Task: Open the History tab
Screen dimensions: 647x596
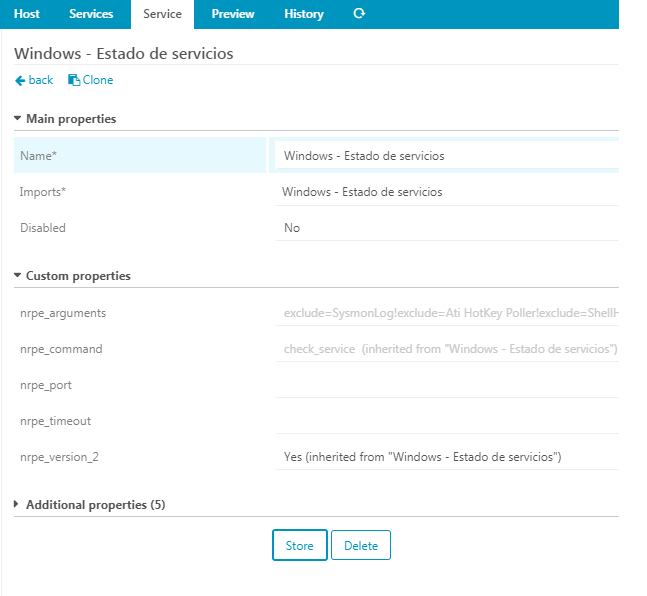Action: 304,14
